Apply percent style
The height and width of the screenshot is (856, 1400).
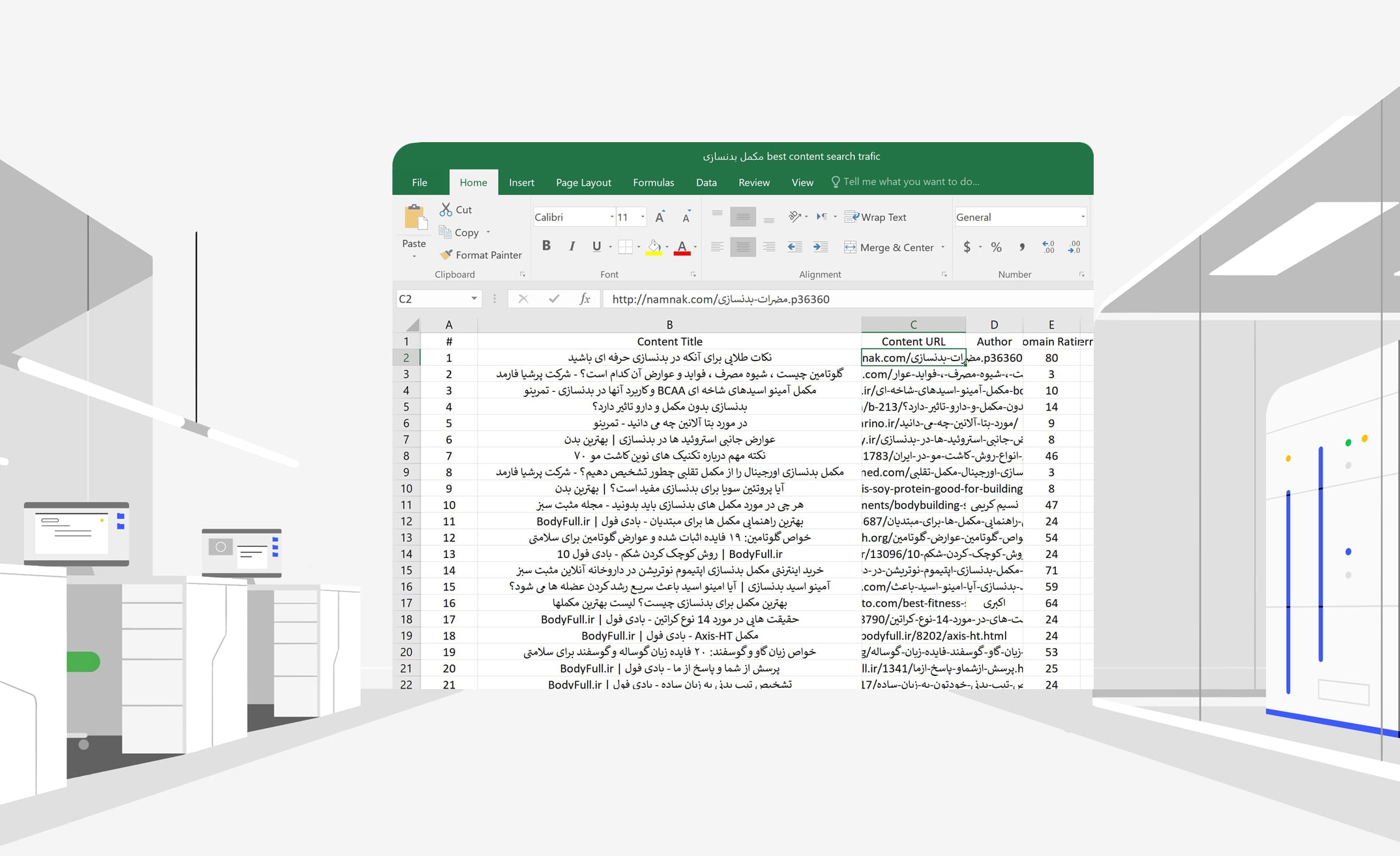[x=996, y=247]
